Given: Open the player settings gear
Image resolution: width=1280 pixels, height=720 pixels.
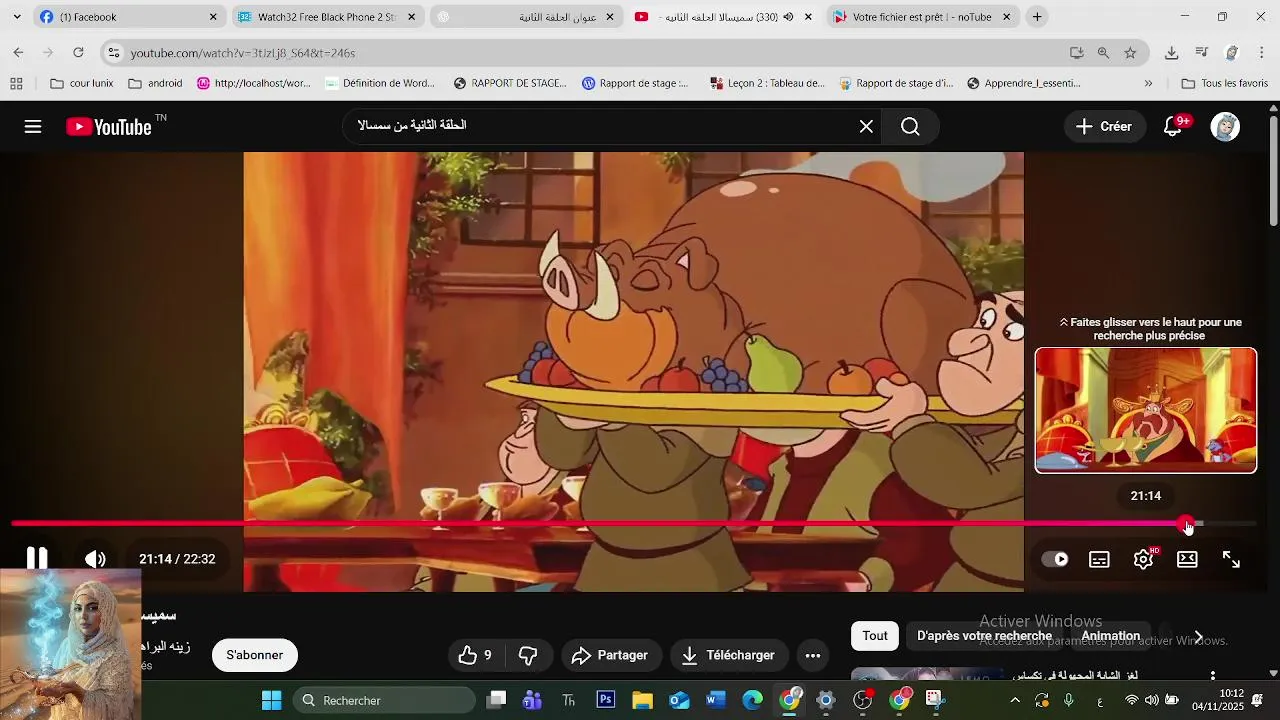Looking at the screenshot, I should click(x=1144, y=559).
